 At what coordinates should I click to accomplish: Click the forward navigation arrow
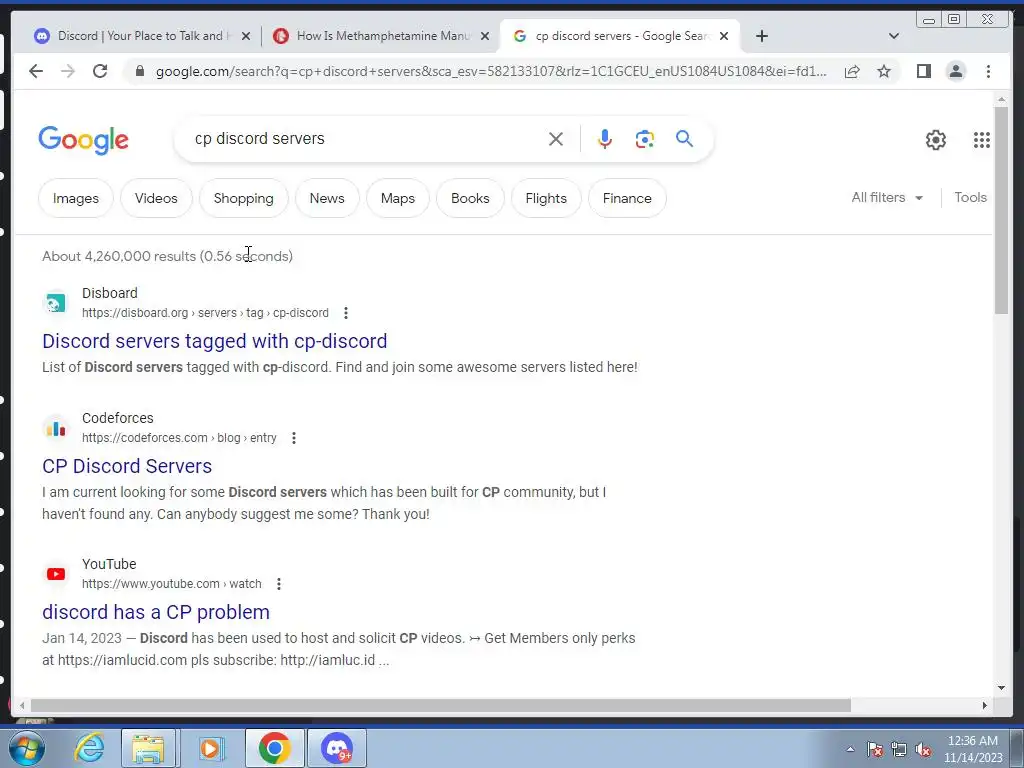68,71
